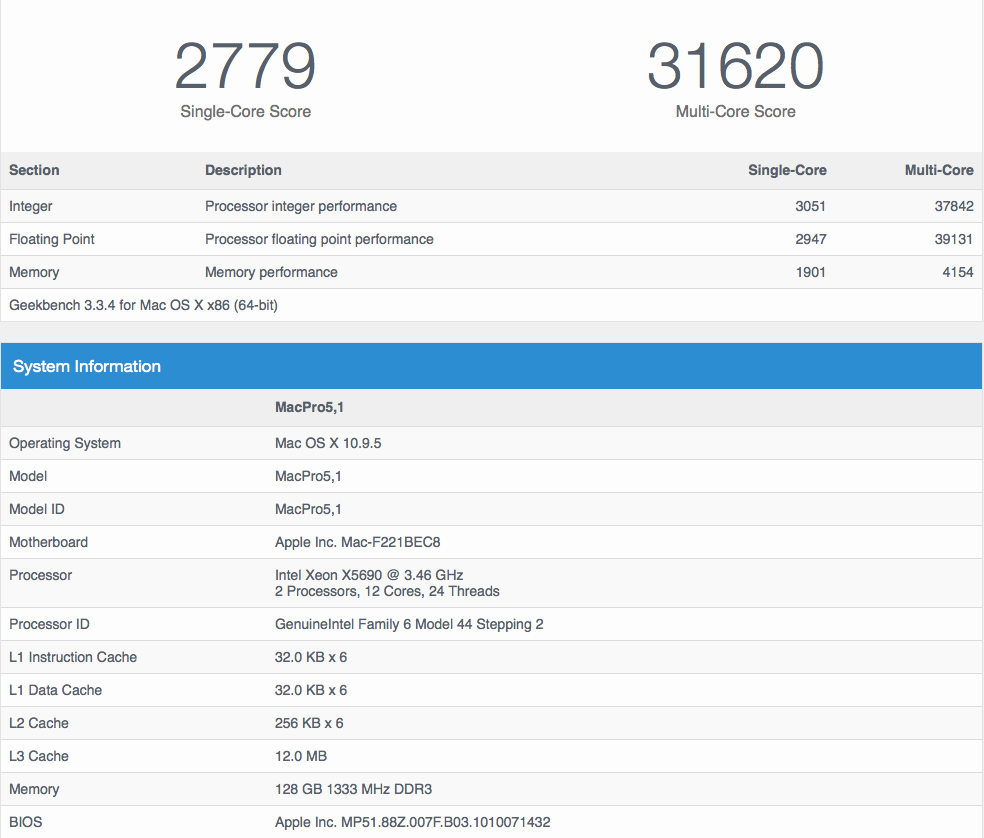The image size is (984, 838).
Task: Select the L2 Cache label
Action: 38,723
